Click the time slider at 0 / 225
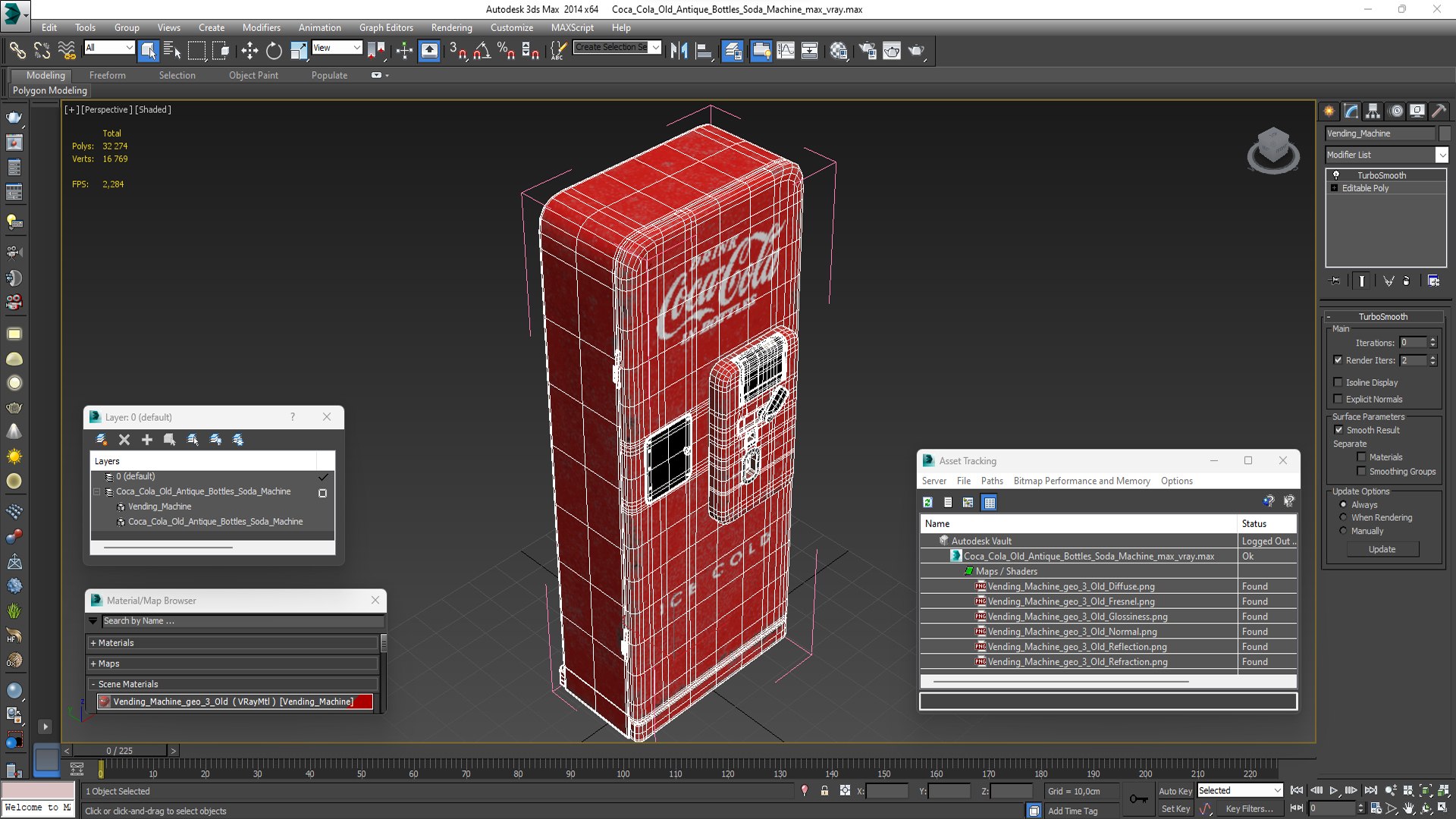Viewport: 1456px width, 819px height. (x=119, y=751)
